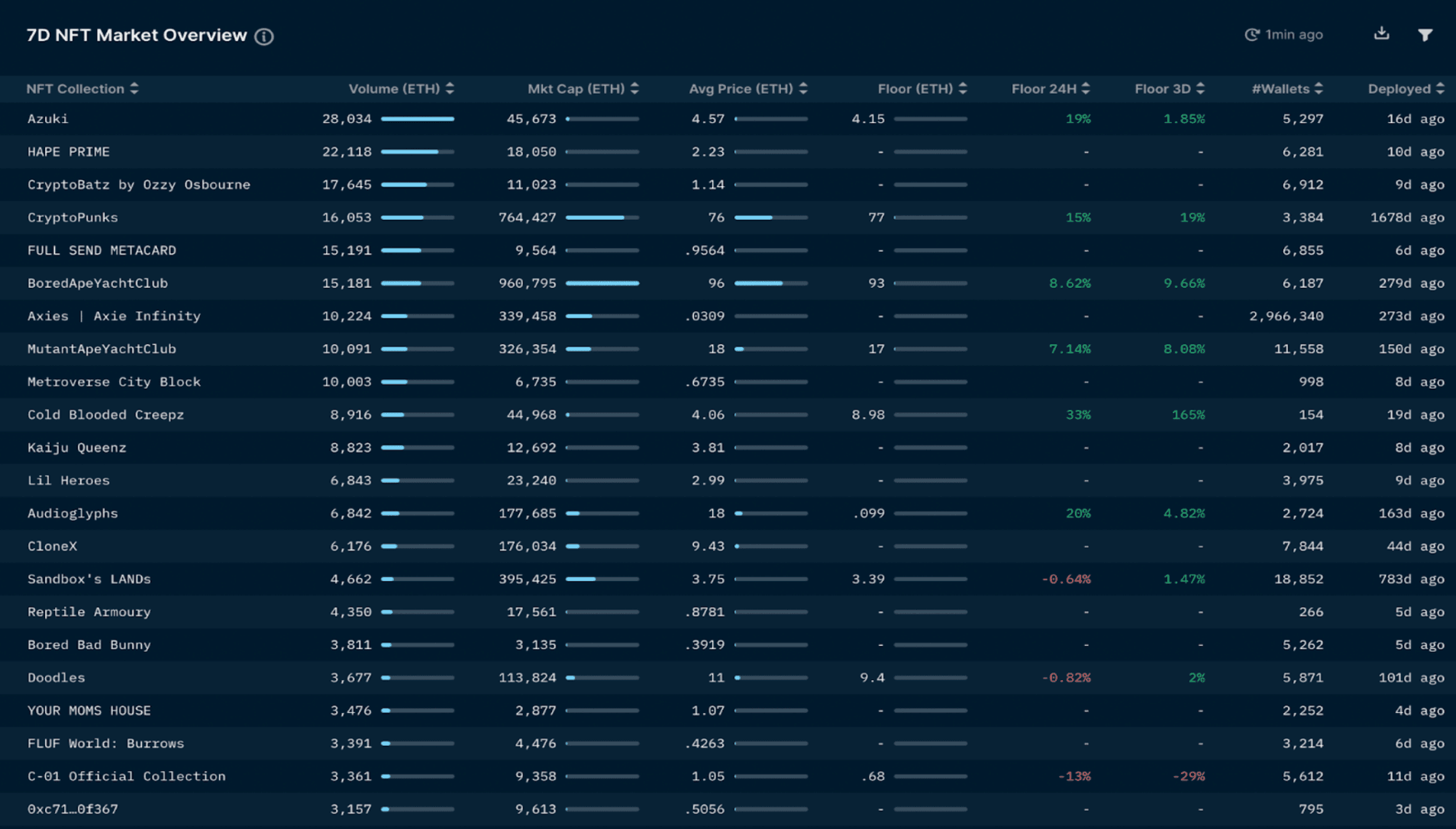Open the filter funnel icon
The image size is (1456, 829).
click(1425, 35)
